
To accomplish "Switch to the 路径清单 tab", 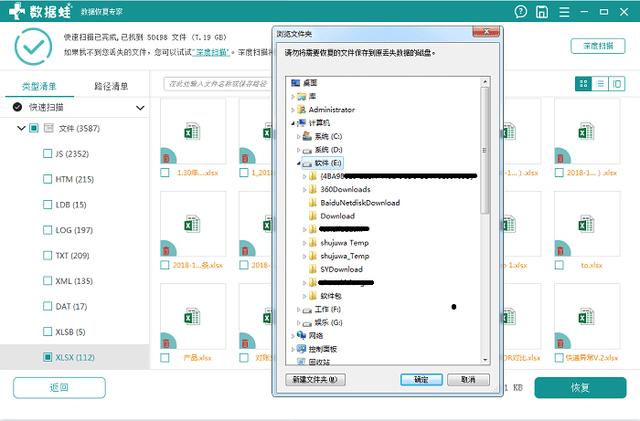I will pyautogui.click(x=111, y=86).
